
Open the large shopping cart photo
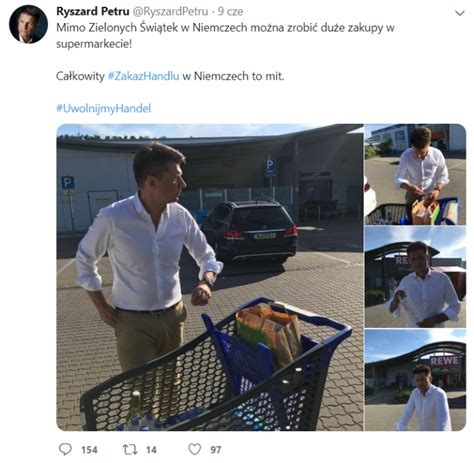point(210,277)
